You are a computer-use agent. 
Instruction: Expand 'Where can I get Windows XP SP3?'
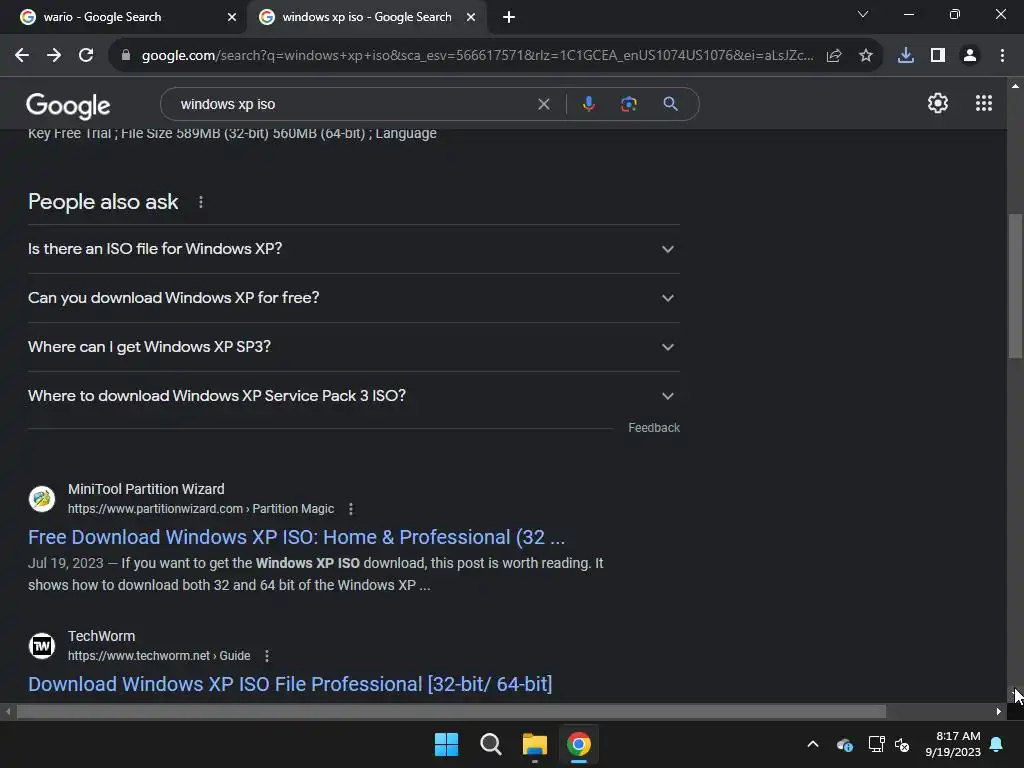tap(354, 347)
